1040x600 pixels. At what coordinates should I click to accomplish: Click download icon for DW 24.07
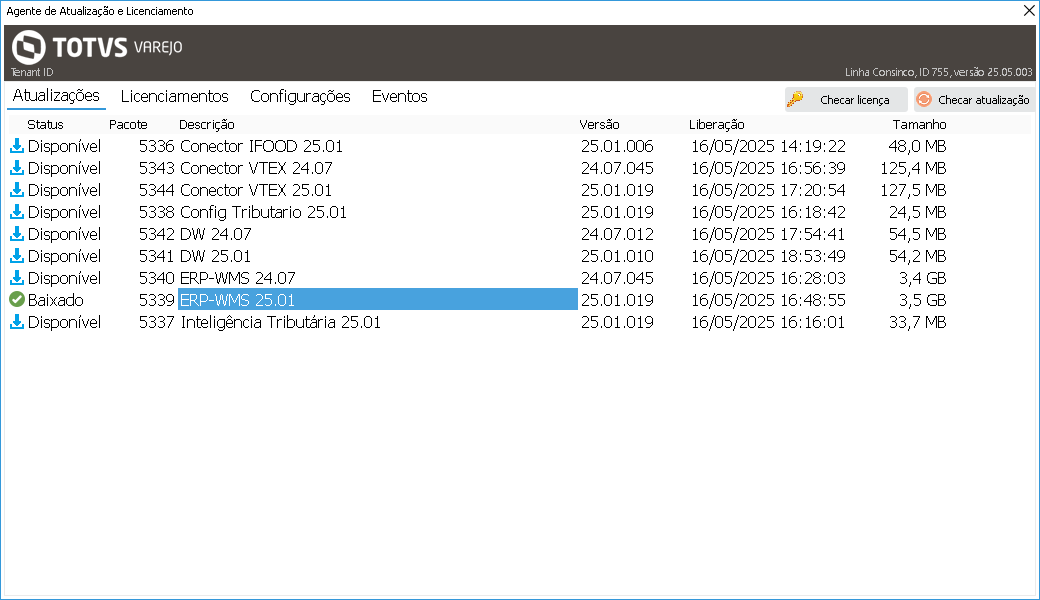point(17,233)
